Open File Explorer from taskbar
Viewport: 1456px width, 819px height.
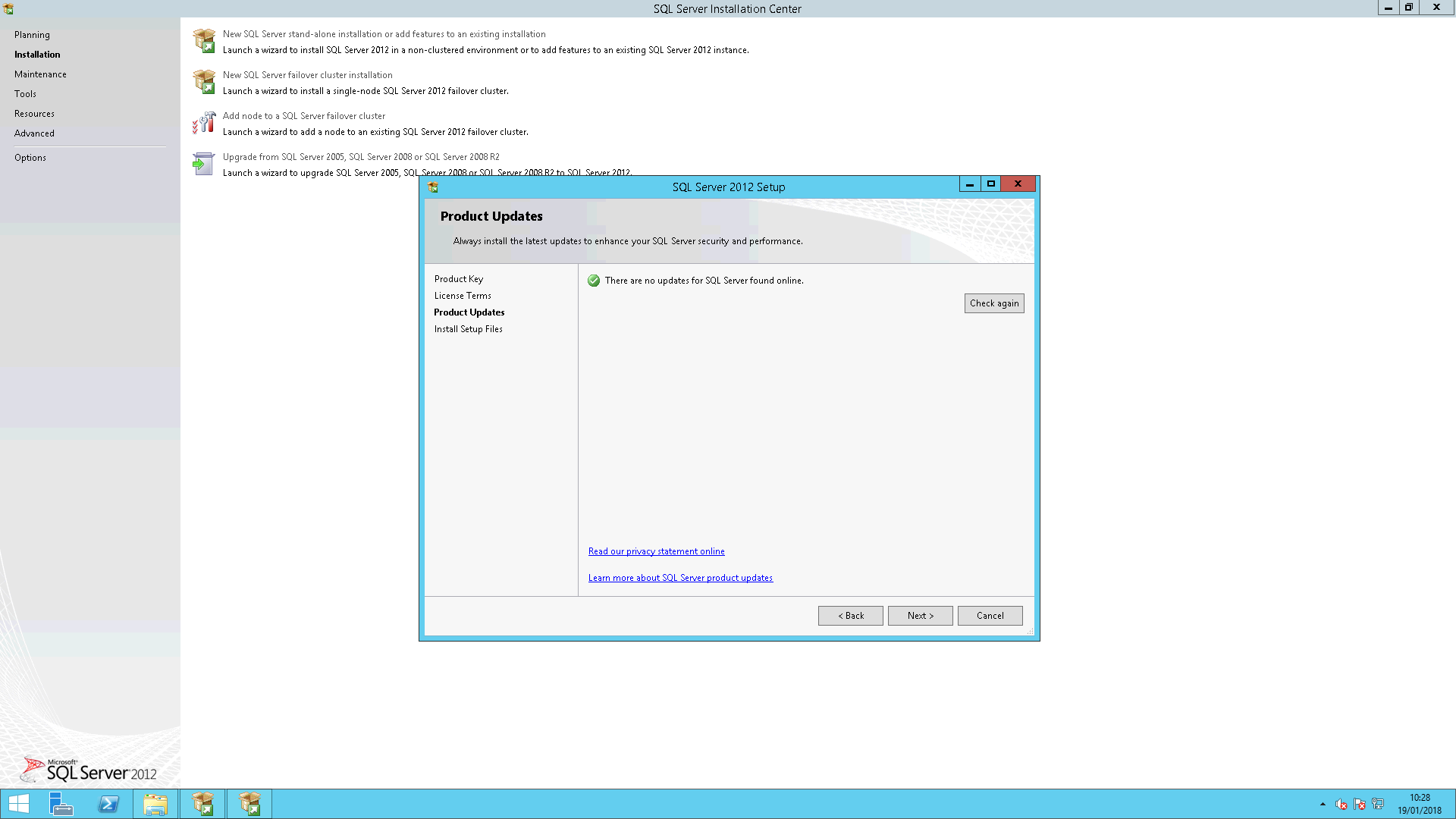[x=155, y=804]
